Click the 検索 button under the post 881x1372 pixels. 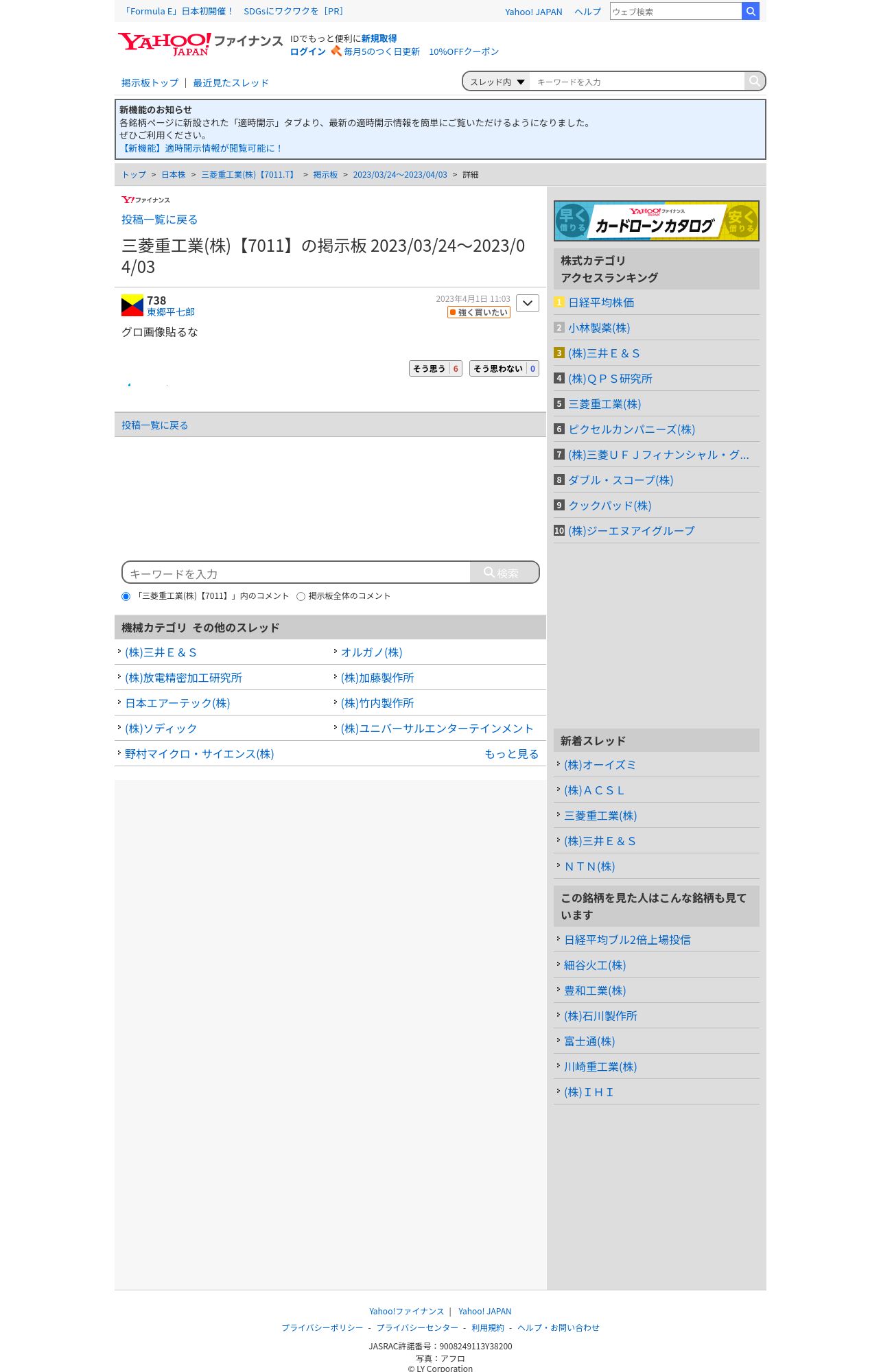pyautogui.click(x=504, y=572)
